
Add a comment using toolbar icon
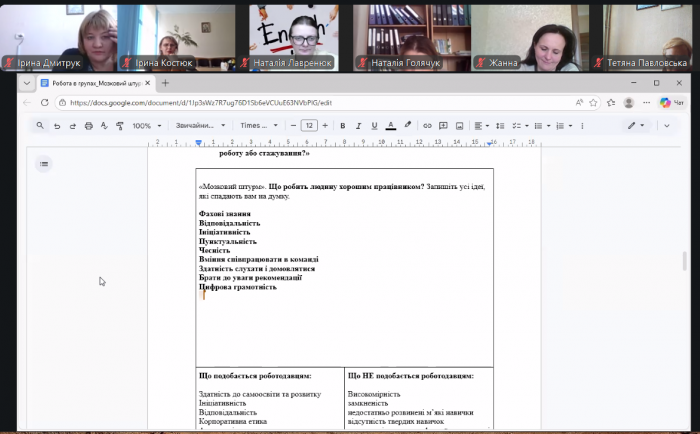point(443,126)
